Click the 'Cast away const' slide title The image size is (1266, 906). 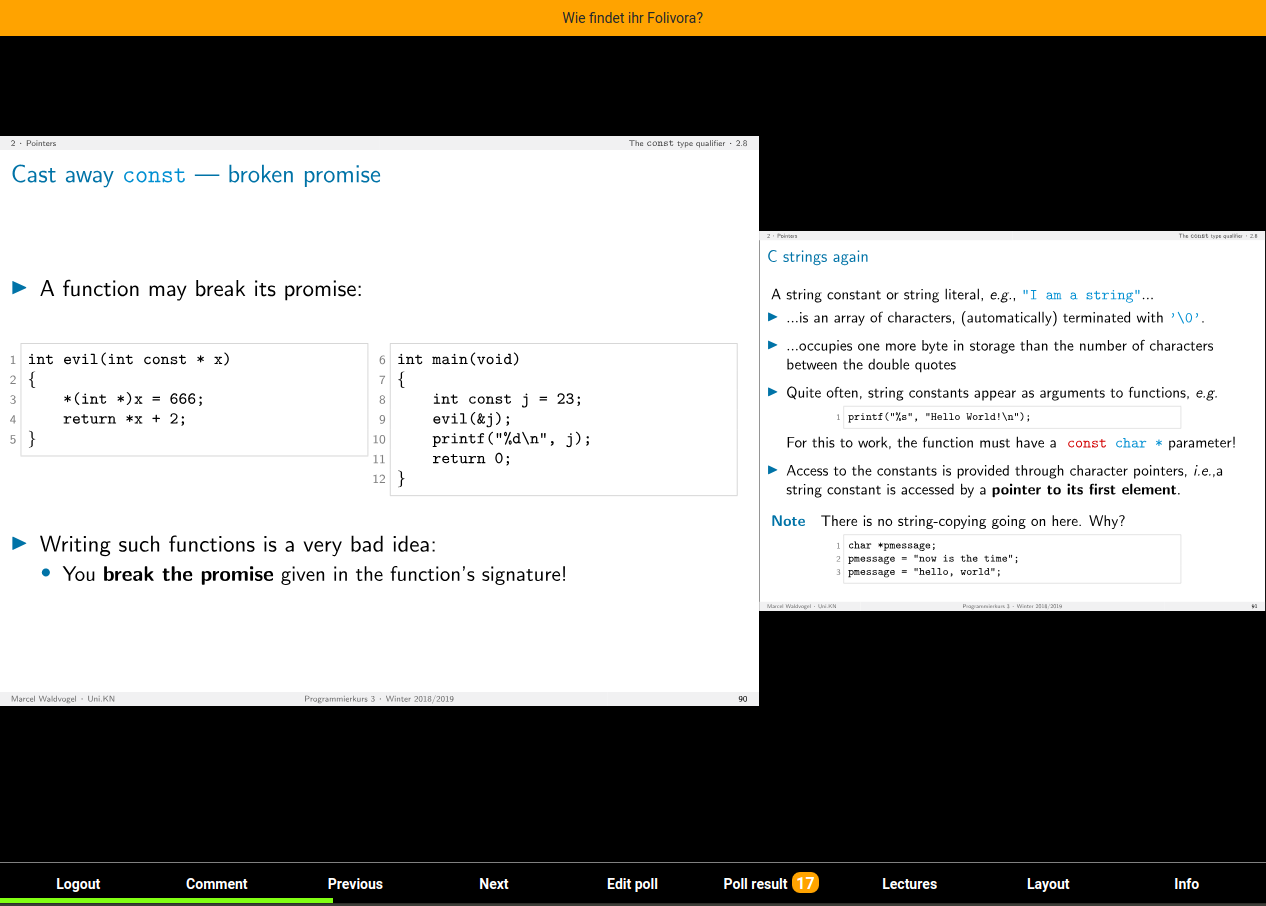pos(196,175)
